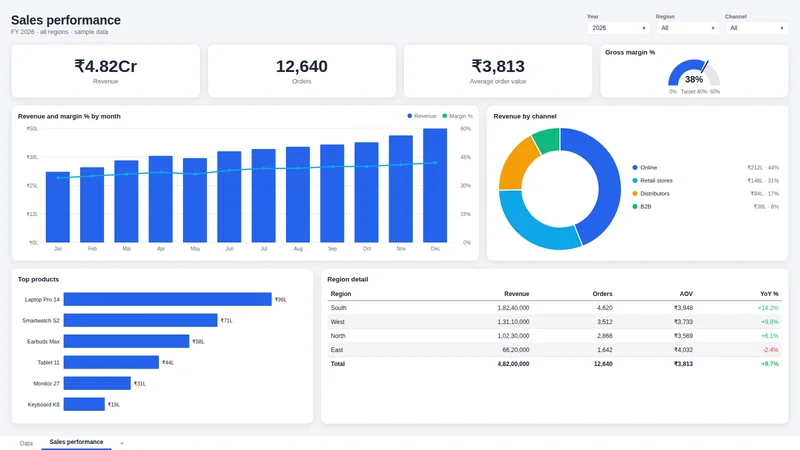
Task: Click the Distributors legend dot
Action: coord(635,193)
